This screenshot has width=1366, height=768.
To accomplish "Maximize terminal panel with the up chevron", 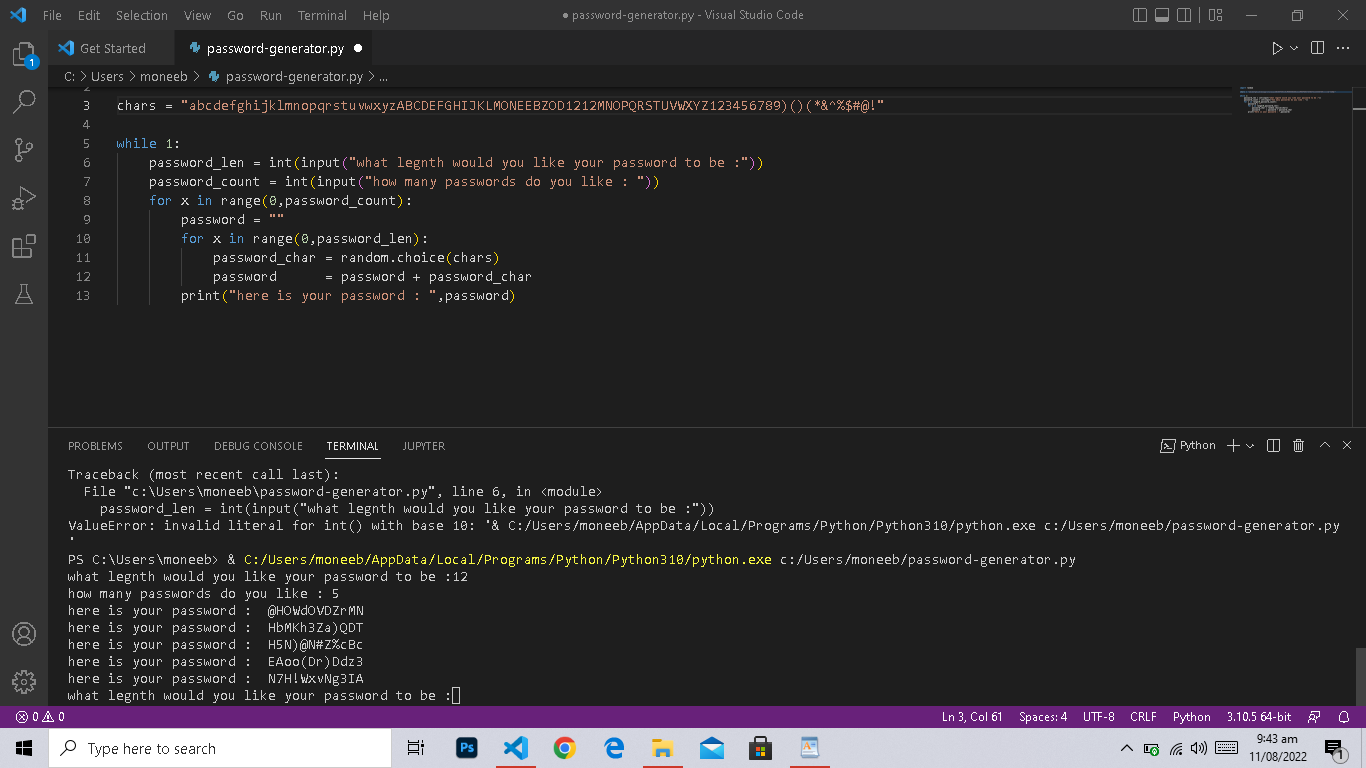I will coord(1324,446).
